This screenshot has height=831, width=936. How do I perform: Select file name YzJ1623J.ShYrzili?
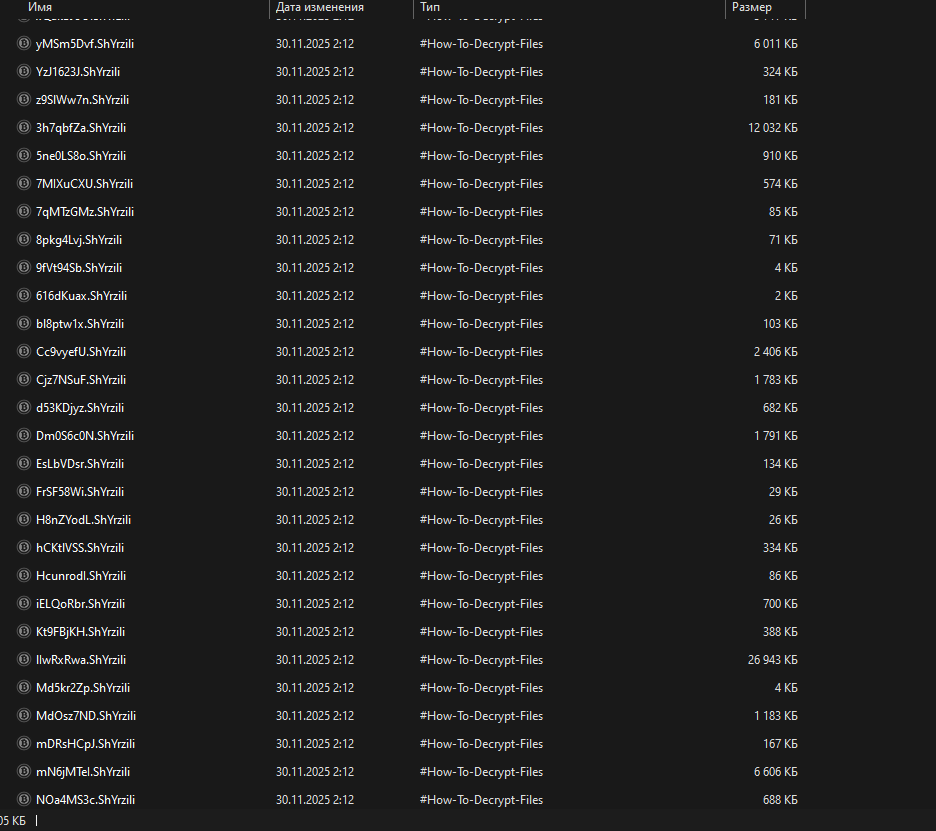pos(78,72)
